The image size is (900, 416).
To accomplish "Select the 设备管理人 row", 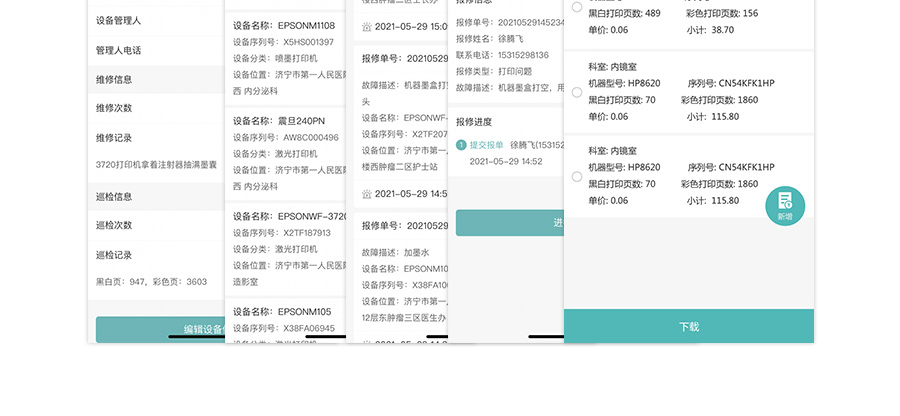I will 155,20.
